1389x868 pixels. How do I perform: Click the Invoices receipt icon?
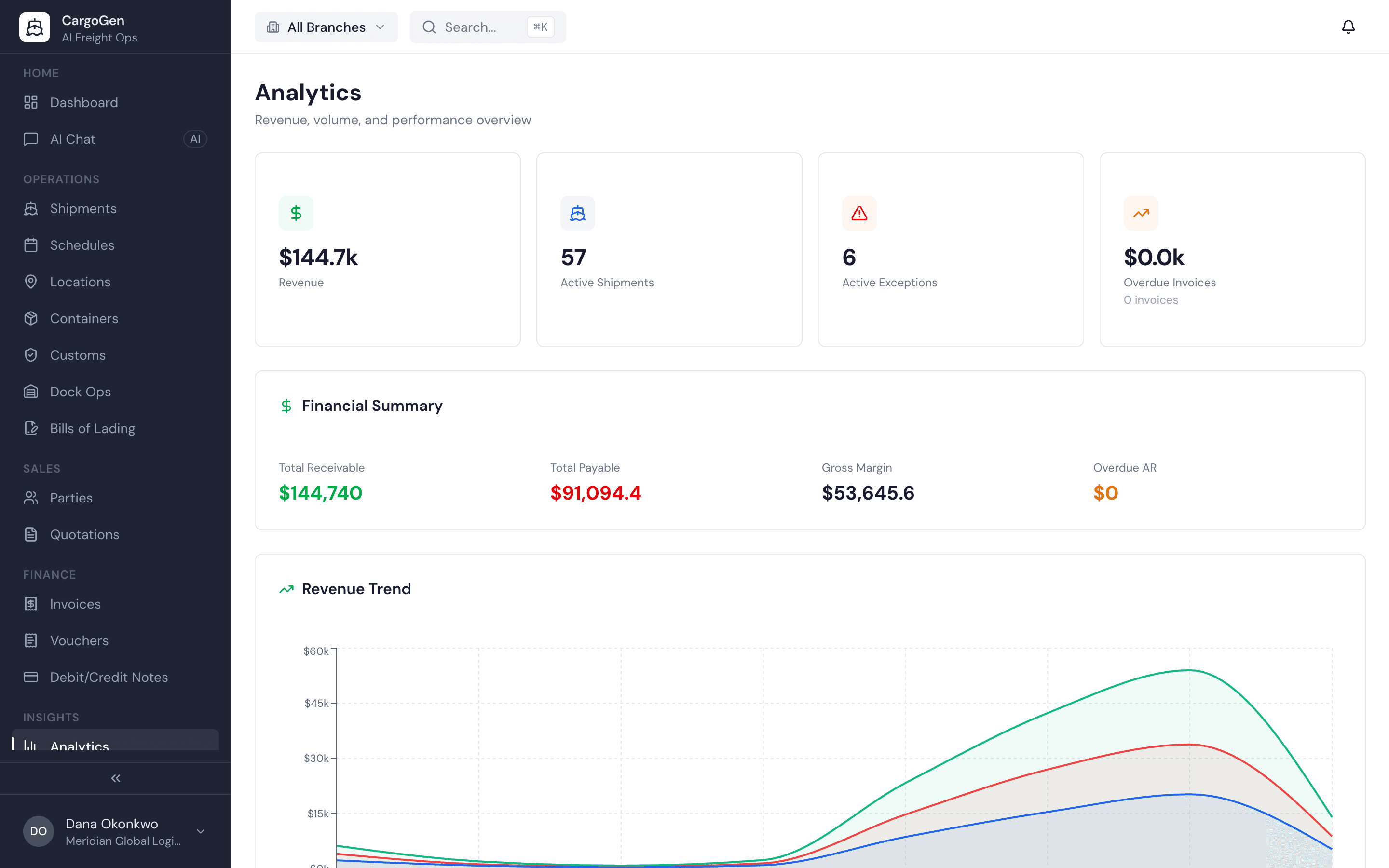(x=31, y=604)
